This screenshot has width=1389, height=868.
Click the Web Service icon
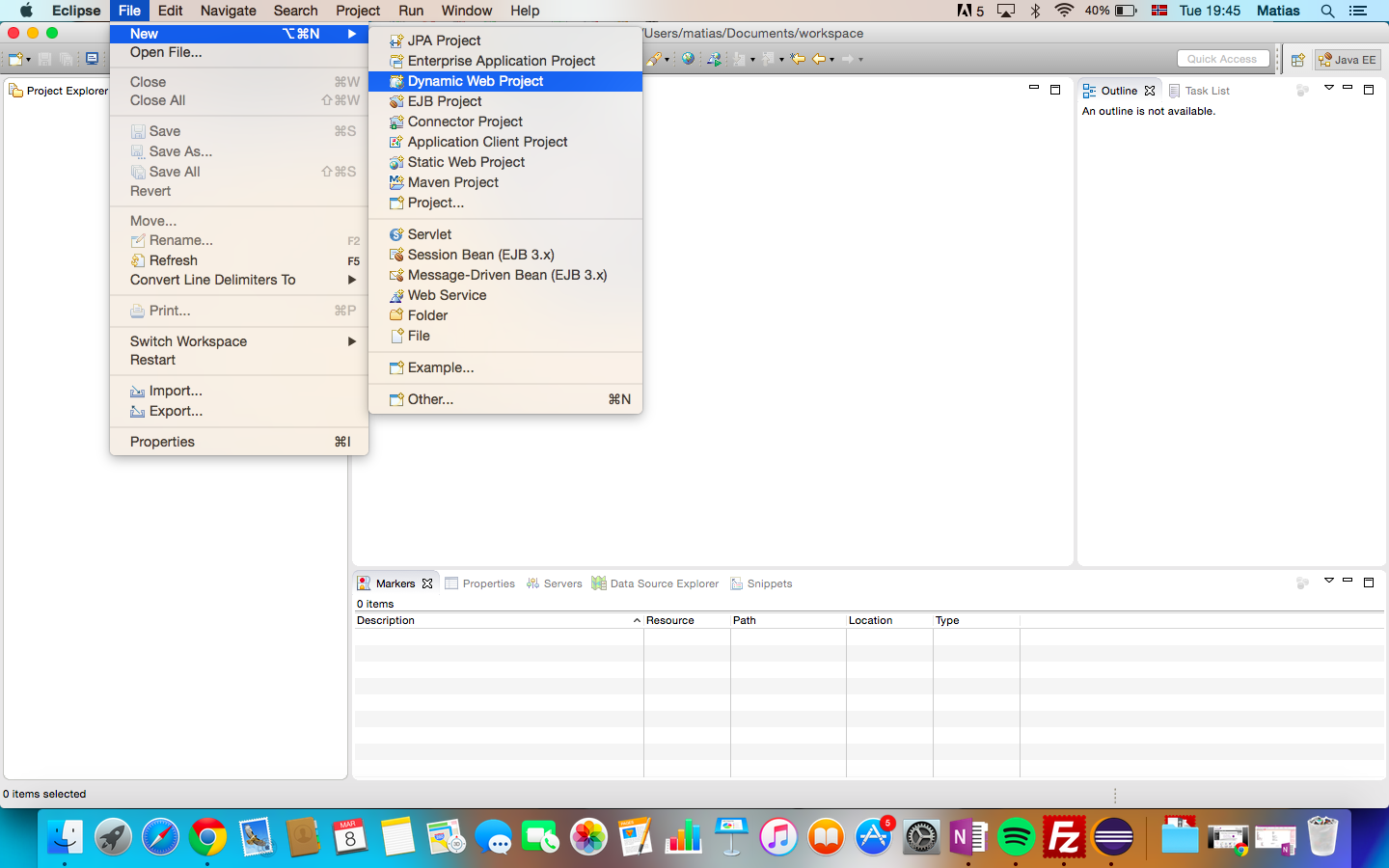pyautogui.click(x=395, y=295)
